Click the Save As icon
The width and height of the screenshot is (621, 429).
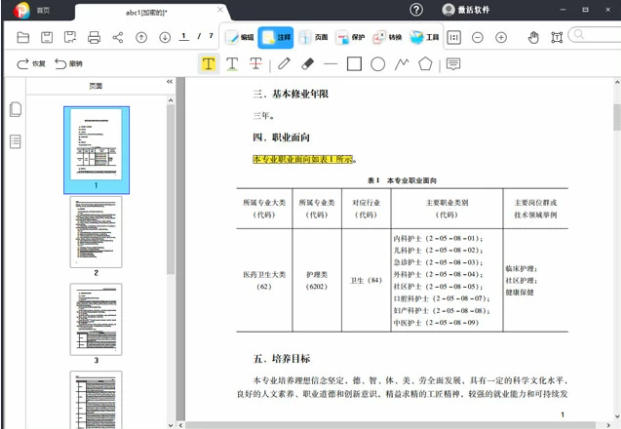[x=70, y=38]
